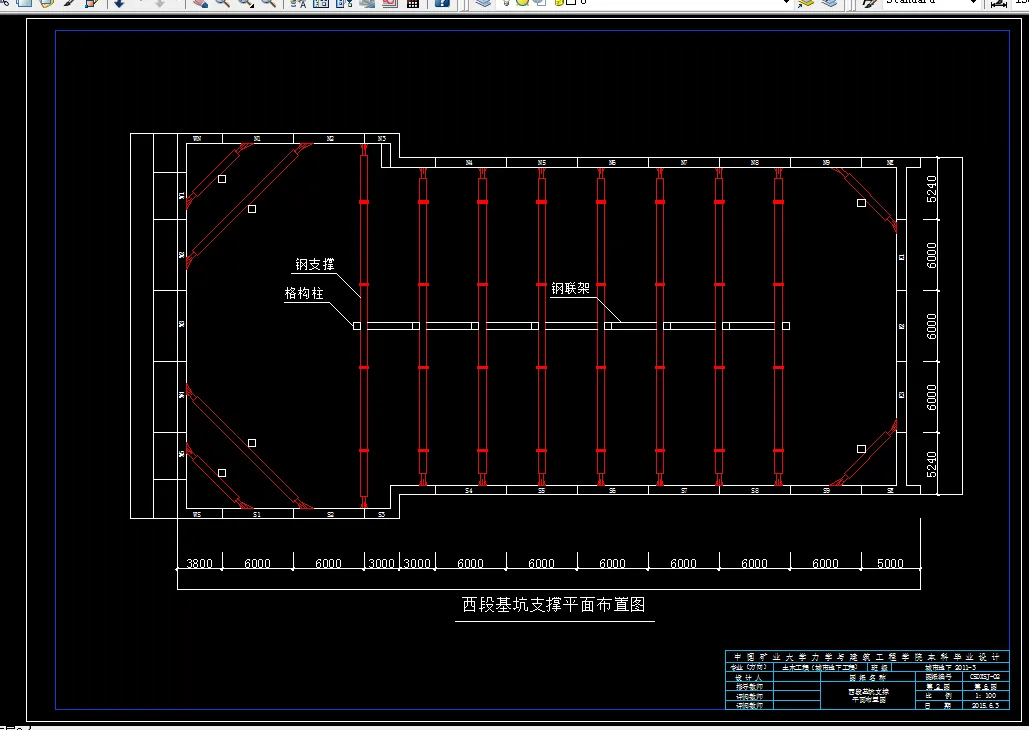Image resolution: width=1029 pixels, height=730 pixels.
Task: Click the bottom 5240 vertical dimension
Action: (932, 465)
